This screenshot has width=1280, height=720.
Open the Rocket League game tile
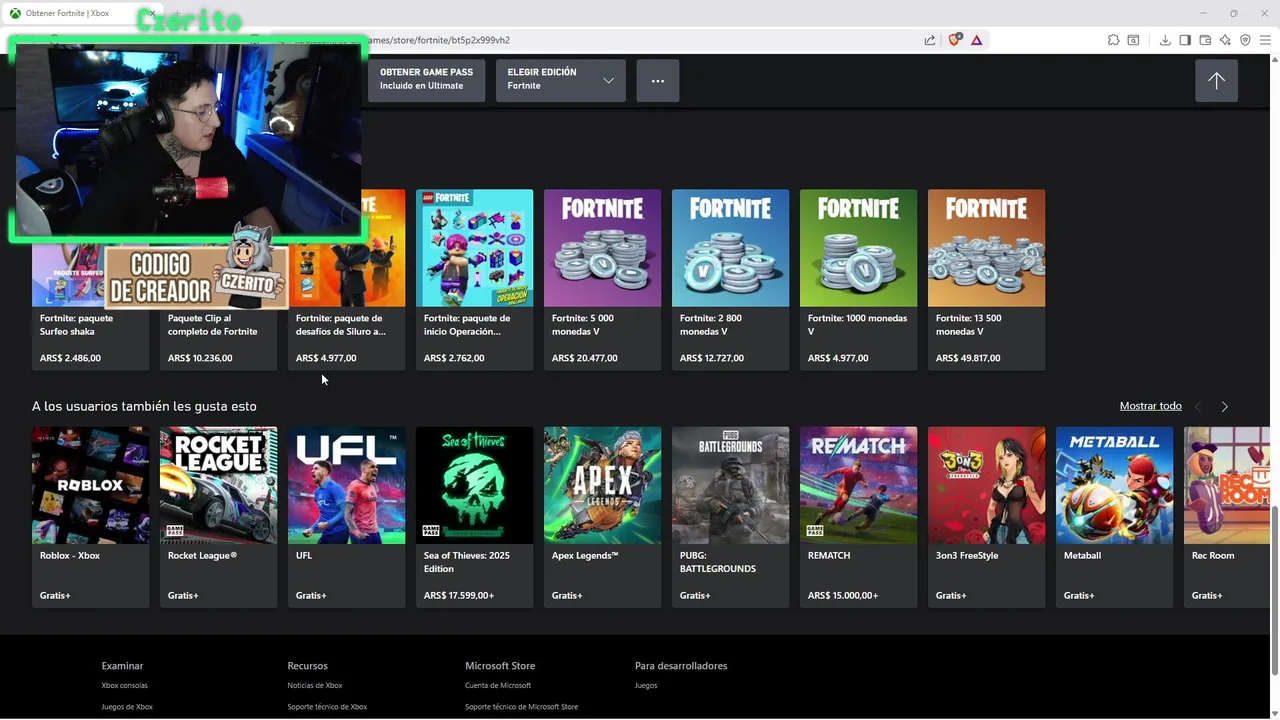(x=218, y=517)
